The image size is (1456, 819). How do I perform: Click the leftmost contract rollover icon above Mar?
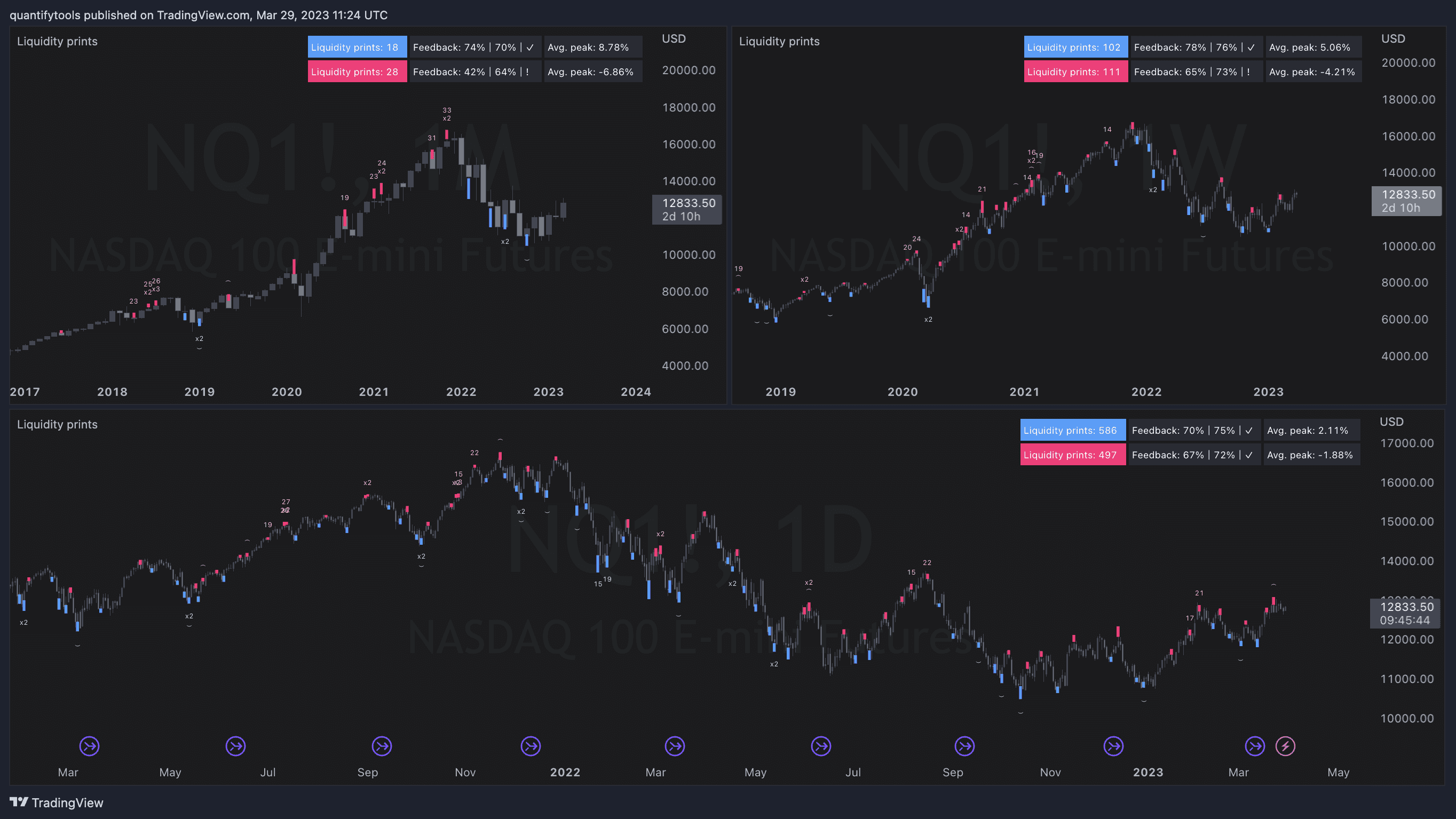pyautogui.click(x=89, y=746)
